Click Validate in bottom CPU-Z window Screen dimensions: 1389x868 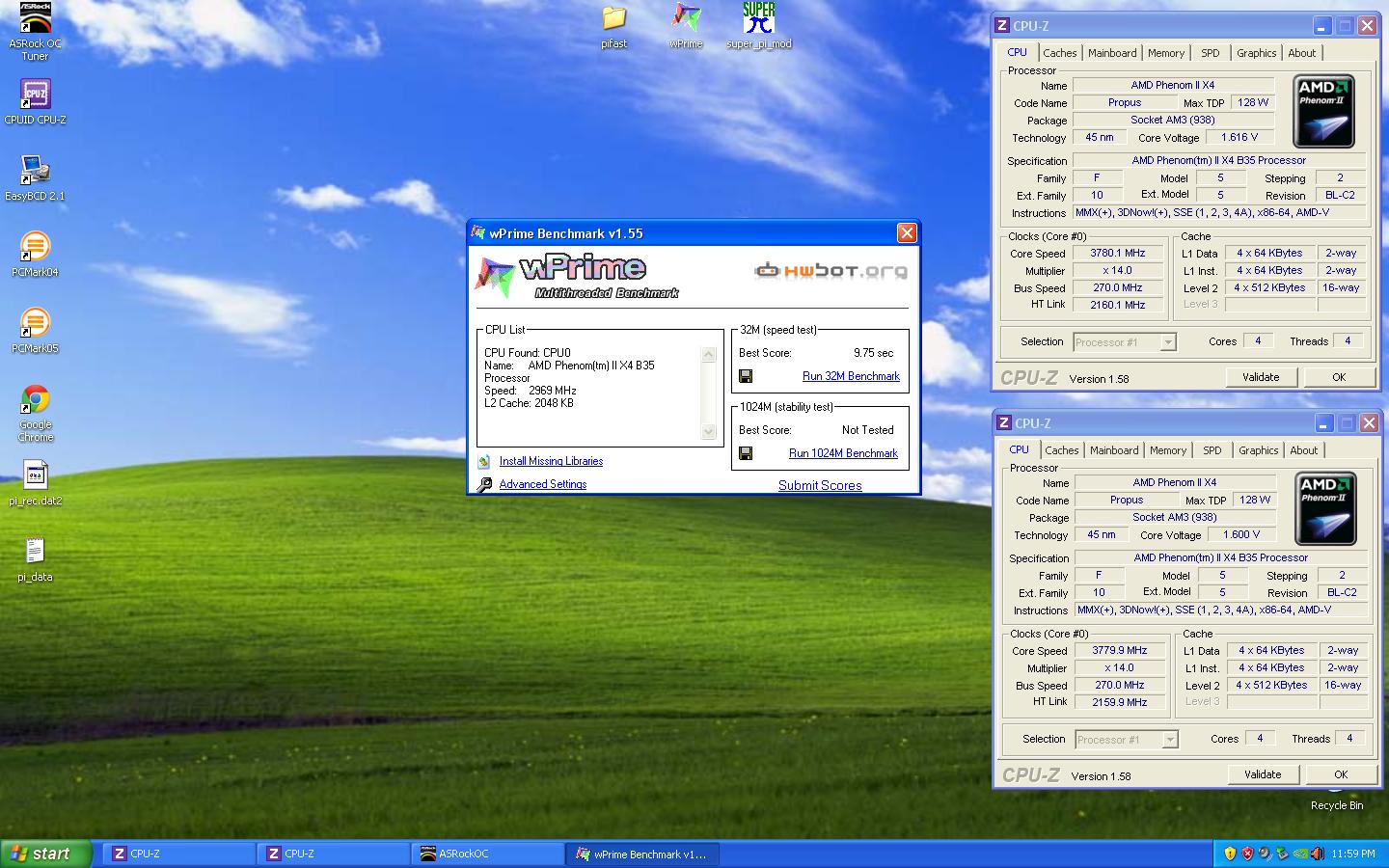pos(1263,774)
